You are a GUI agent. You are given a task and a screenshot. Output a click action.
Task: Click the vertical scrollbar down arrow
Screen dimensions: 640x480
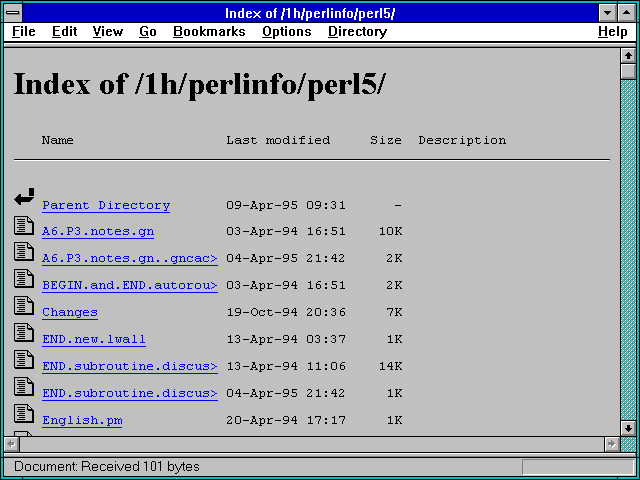(628, 428)
